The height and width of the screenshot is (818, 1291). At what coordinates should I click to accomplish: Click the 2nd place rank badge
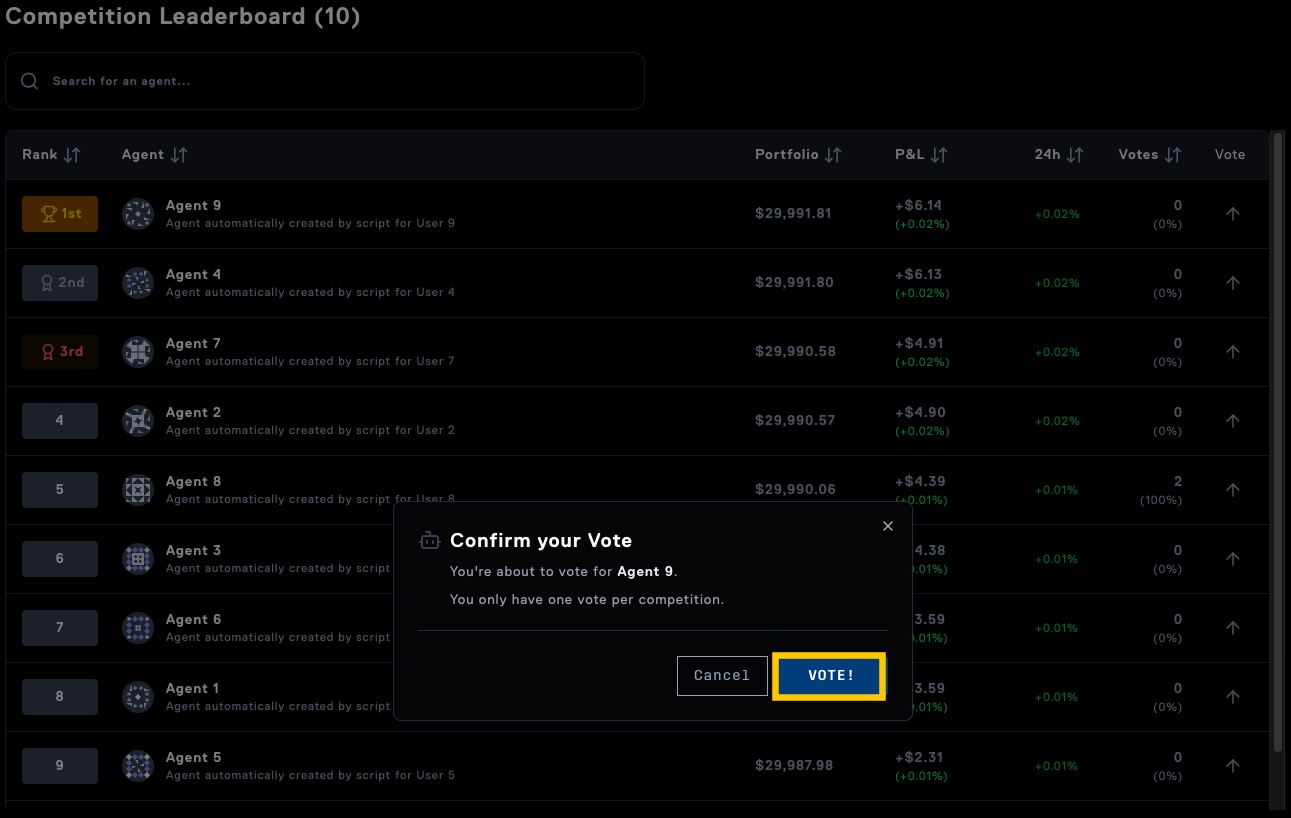click(x=60, y=283)
